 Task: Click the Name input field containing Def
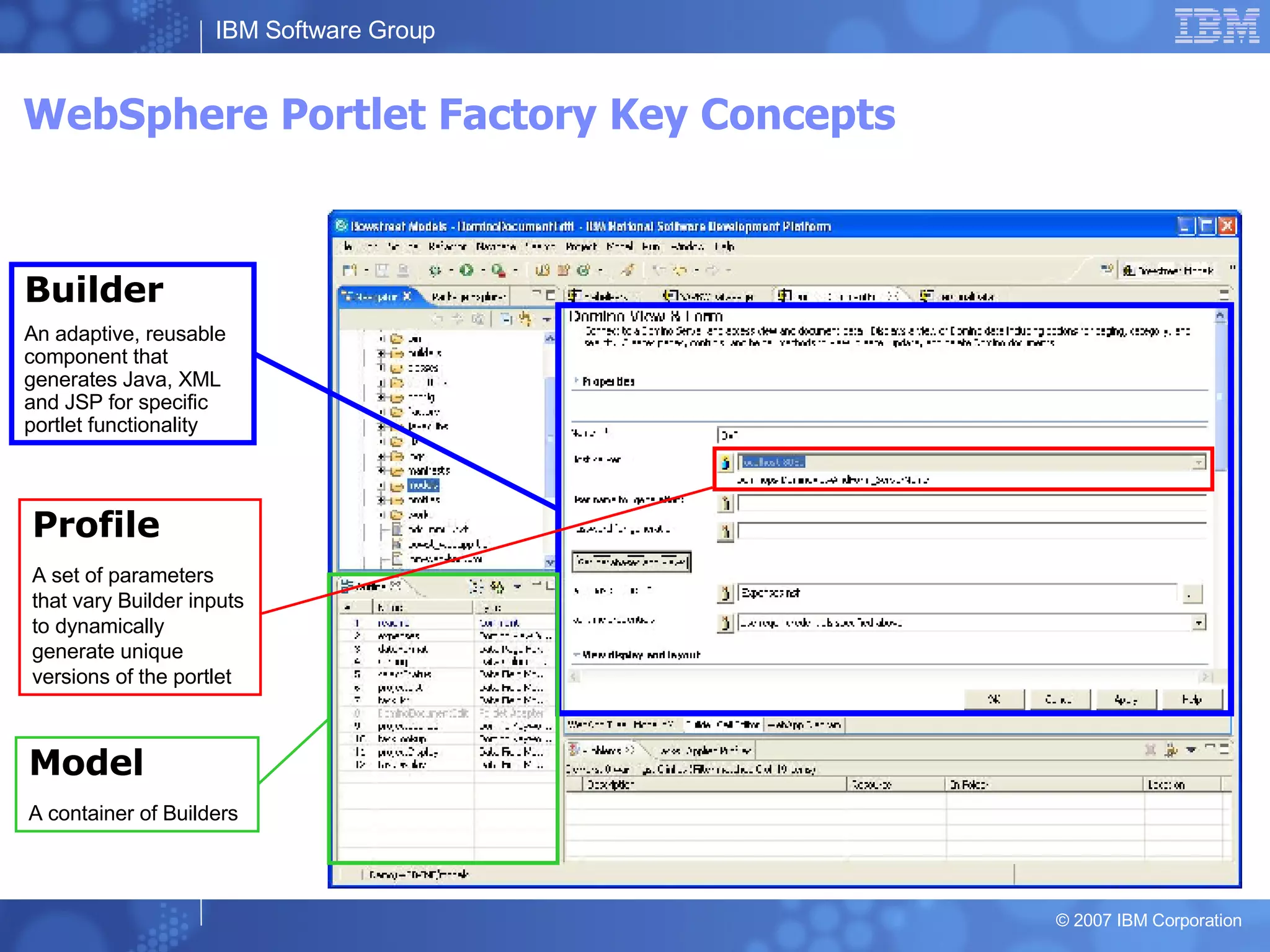[962, 434]
